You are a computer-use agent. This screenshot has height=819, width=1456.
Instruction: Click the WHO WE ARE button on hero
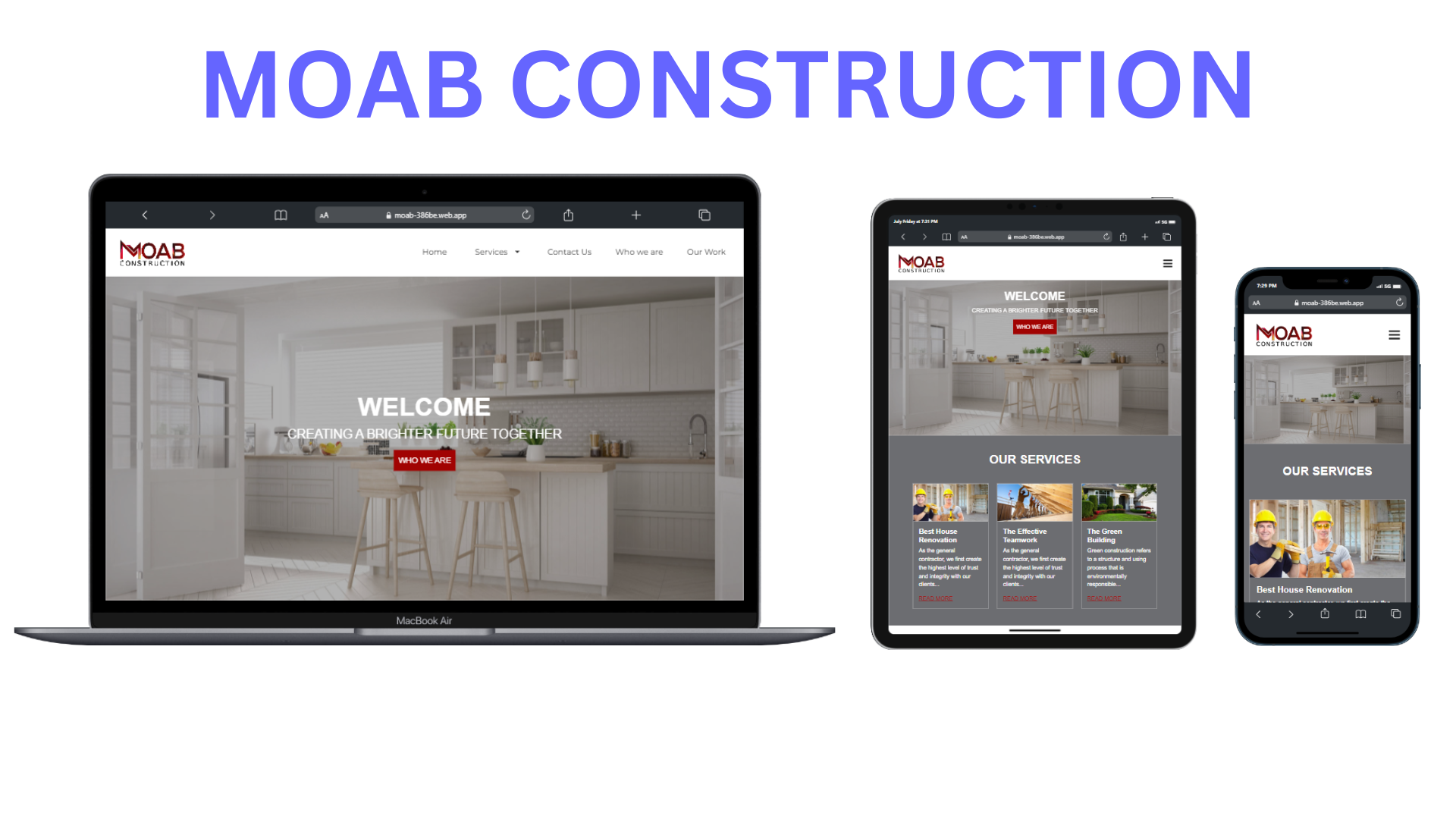[424, 460]
